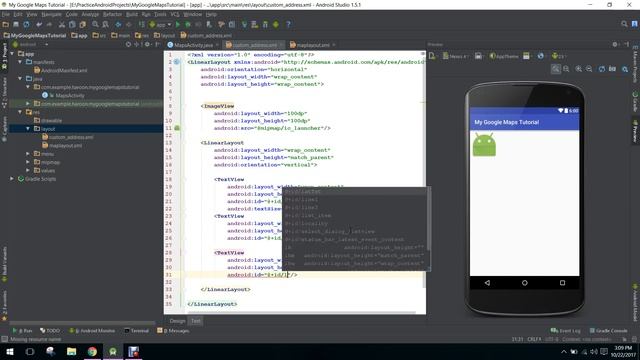Viewport: 640px width, 360px height.
Task: Open the Gradle Console
Action: pyautogui.click(x=608, y=331)
